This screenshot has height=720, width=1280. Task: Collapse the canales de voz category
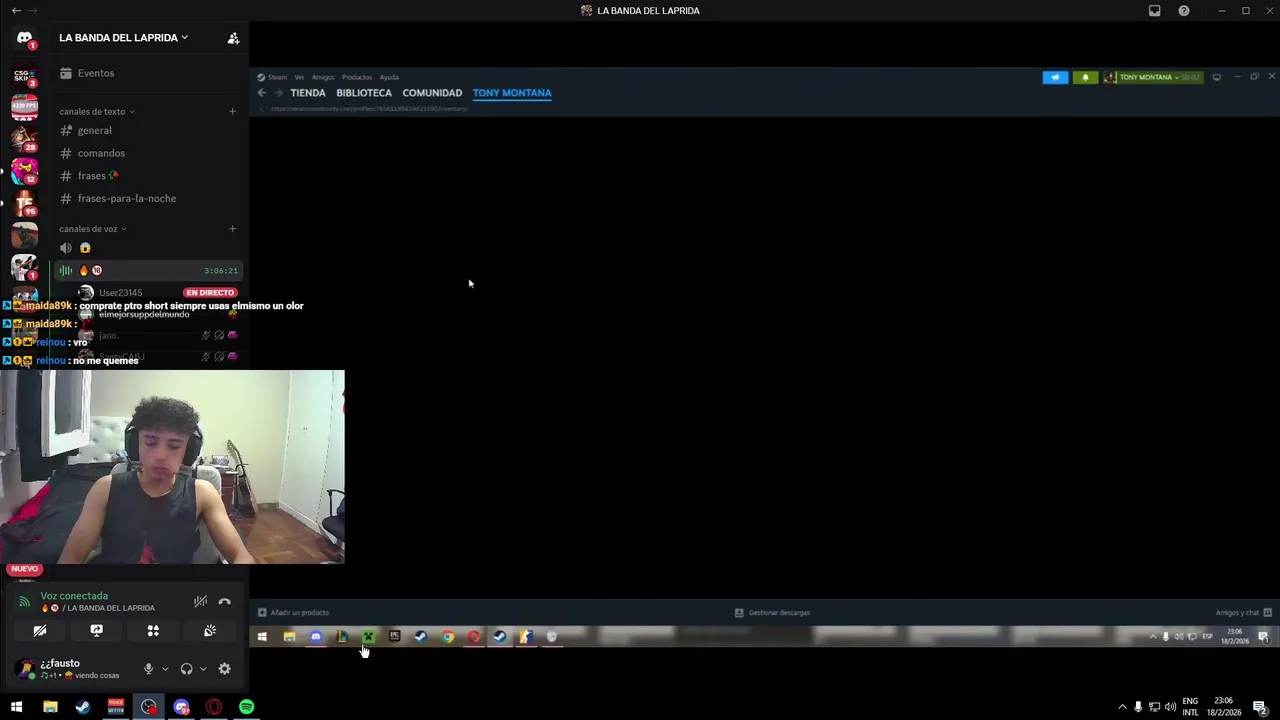coord(92,229)
